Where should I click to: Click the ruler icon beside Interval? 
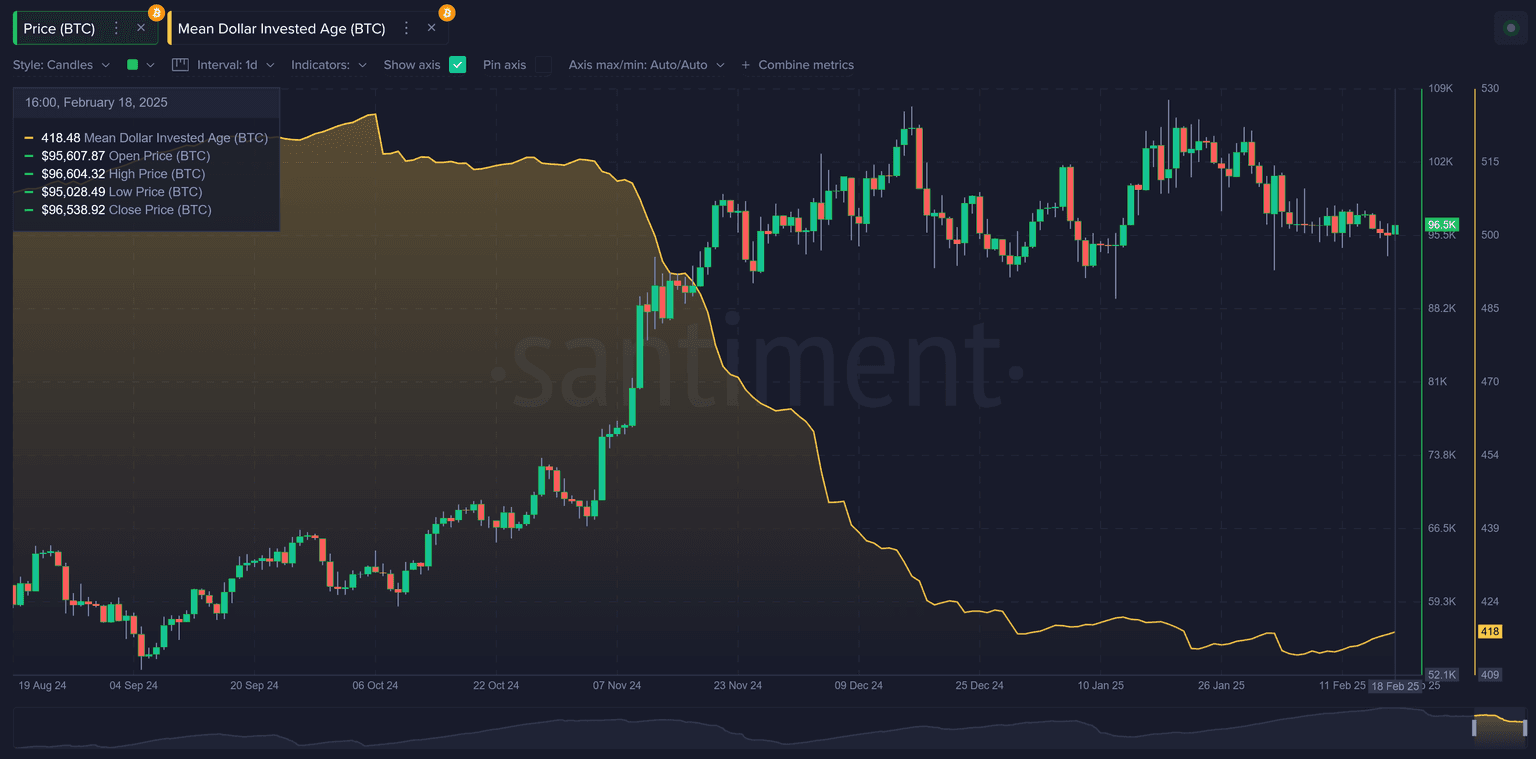(x=180, y=65)
